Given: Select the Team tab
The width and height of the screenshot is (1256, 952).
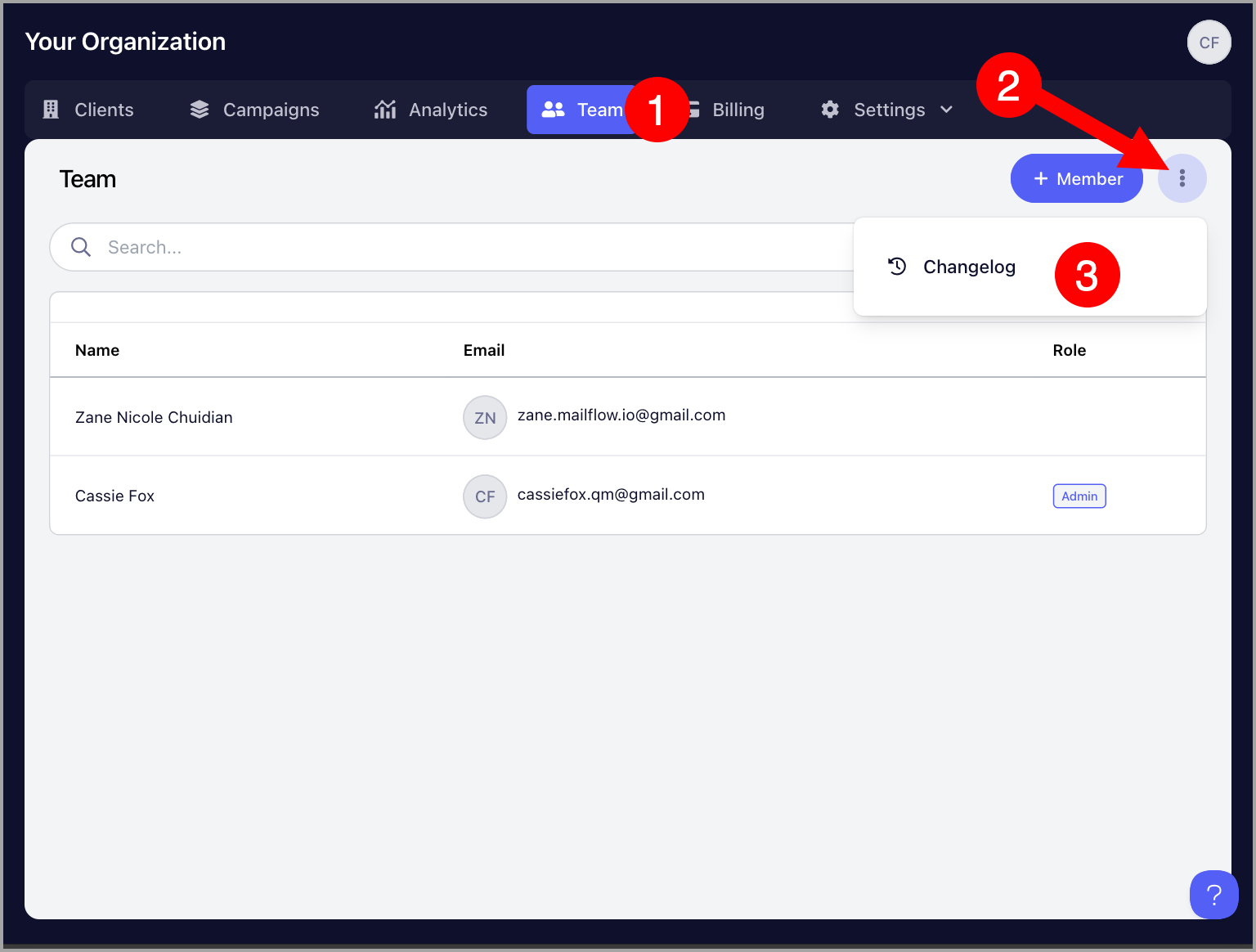Looking at the screenshot, I should 583,110.
